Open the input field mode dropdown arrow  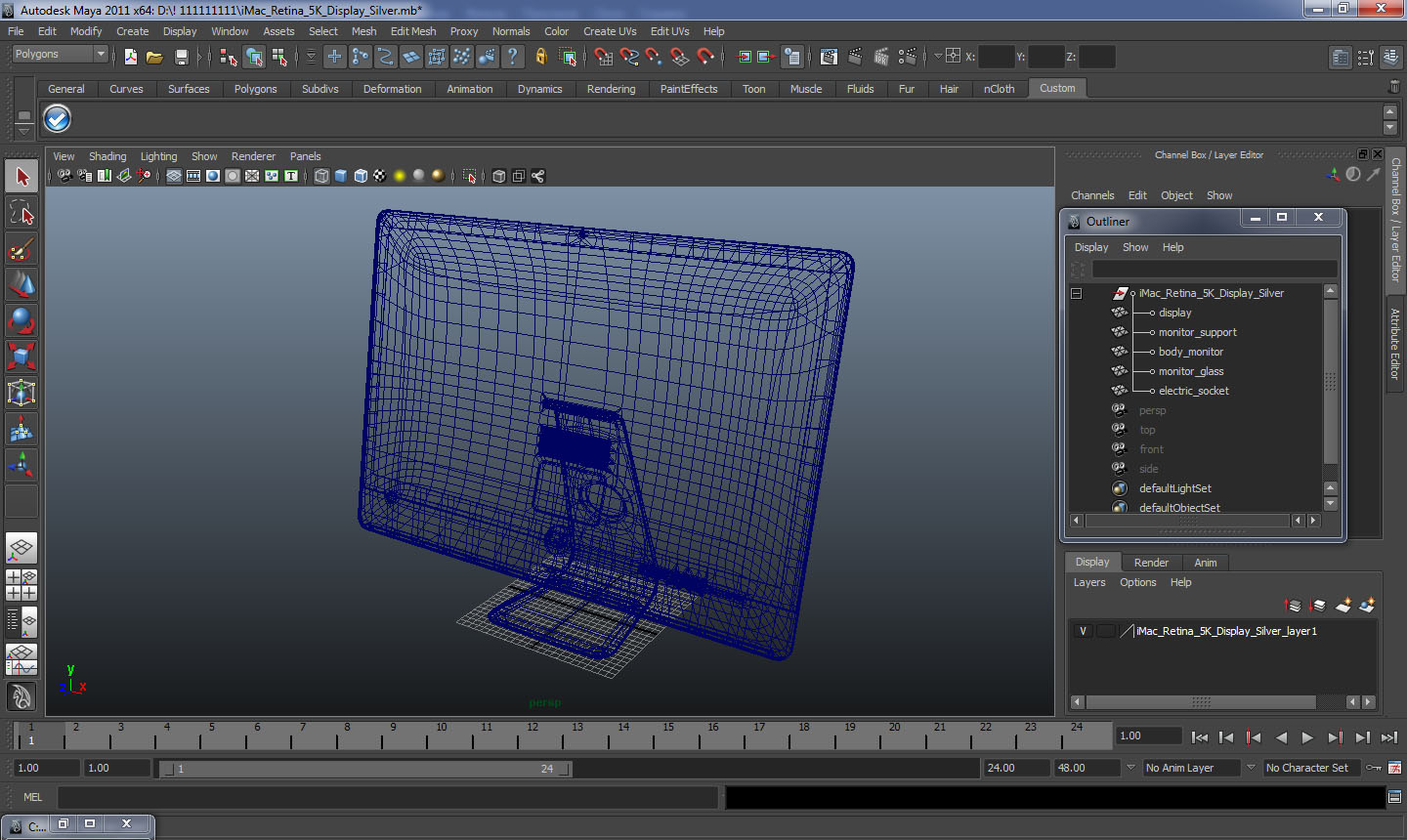[938, 57]
